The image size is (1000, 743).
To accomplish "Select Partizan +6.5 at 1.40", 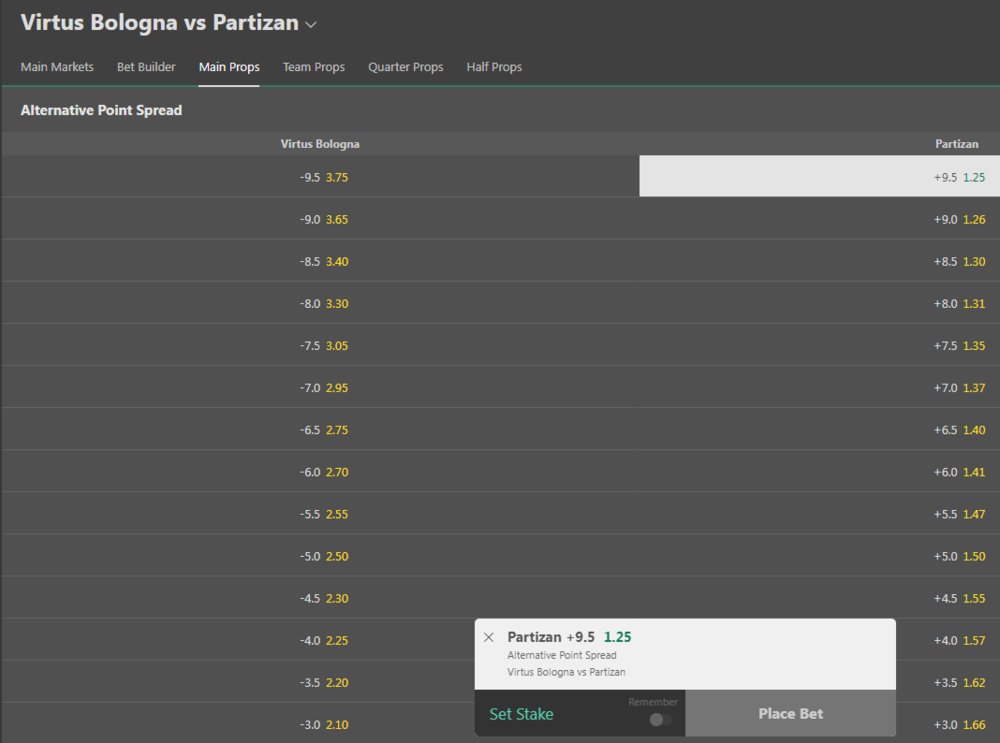I will click(820, 429).
